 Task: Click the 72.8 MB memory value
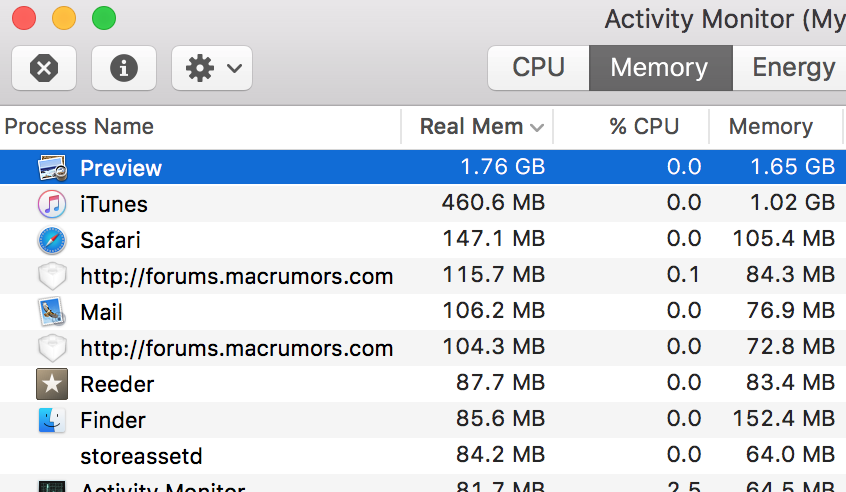[790, 346]
